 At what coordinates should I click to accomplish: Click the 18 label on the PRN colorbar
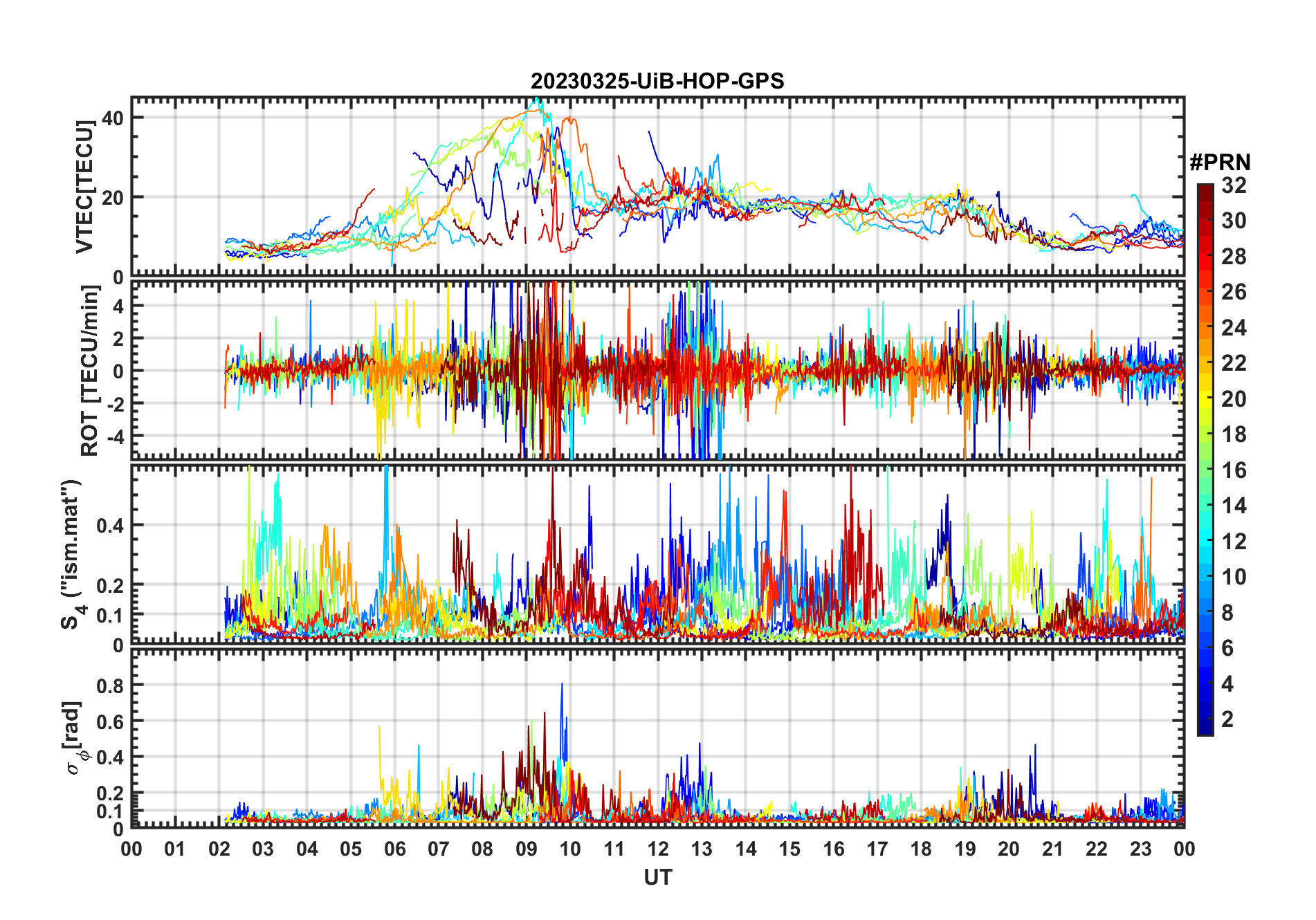pyautogui.click(x=1234, y=434)
